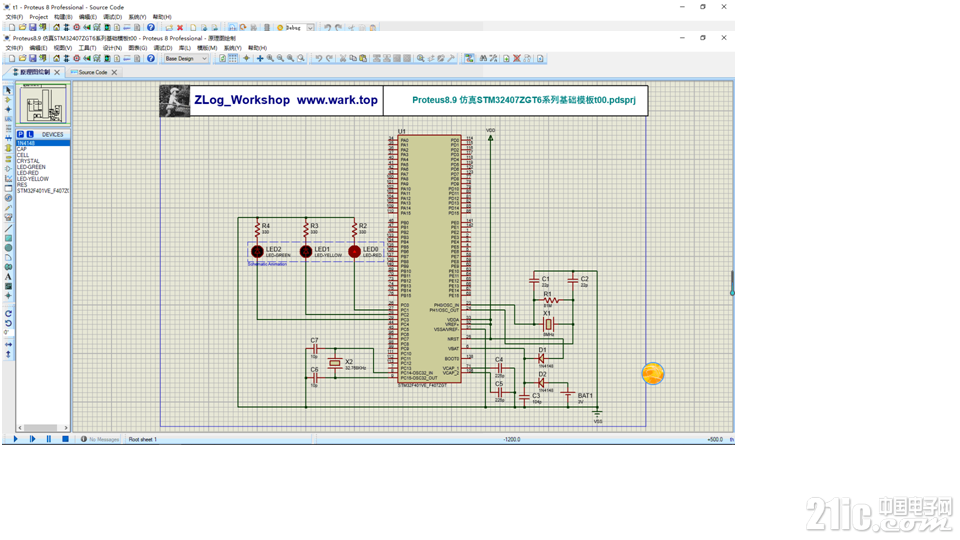The height and width of the screenshot is (540, 960).
Task: Click Zoom to Area on schematic toolbar
Action: [x=301, y=58]
